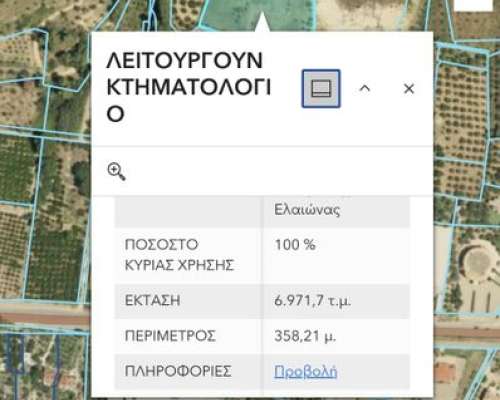Viewport: 500px width, 400px height.
Task: Close the ΛΕΙΤΟΥΡΓΟΥΝ ΚΤΗΜΑΤΟΛΟΓΙΟ popup
Action: pos(409,89)
